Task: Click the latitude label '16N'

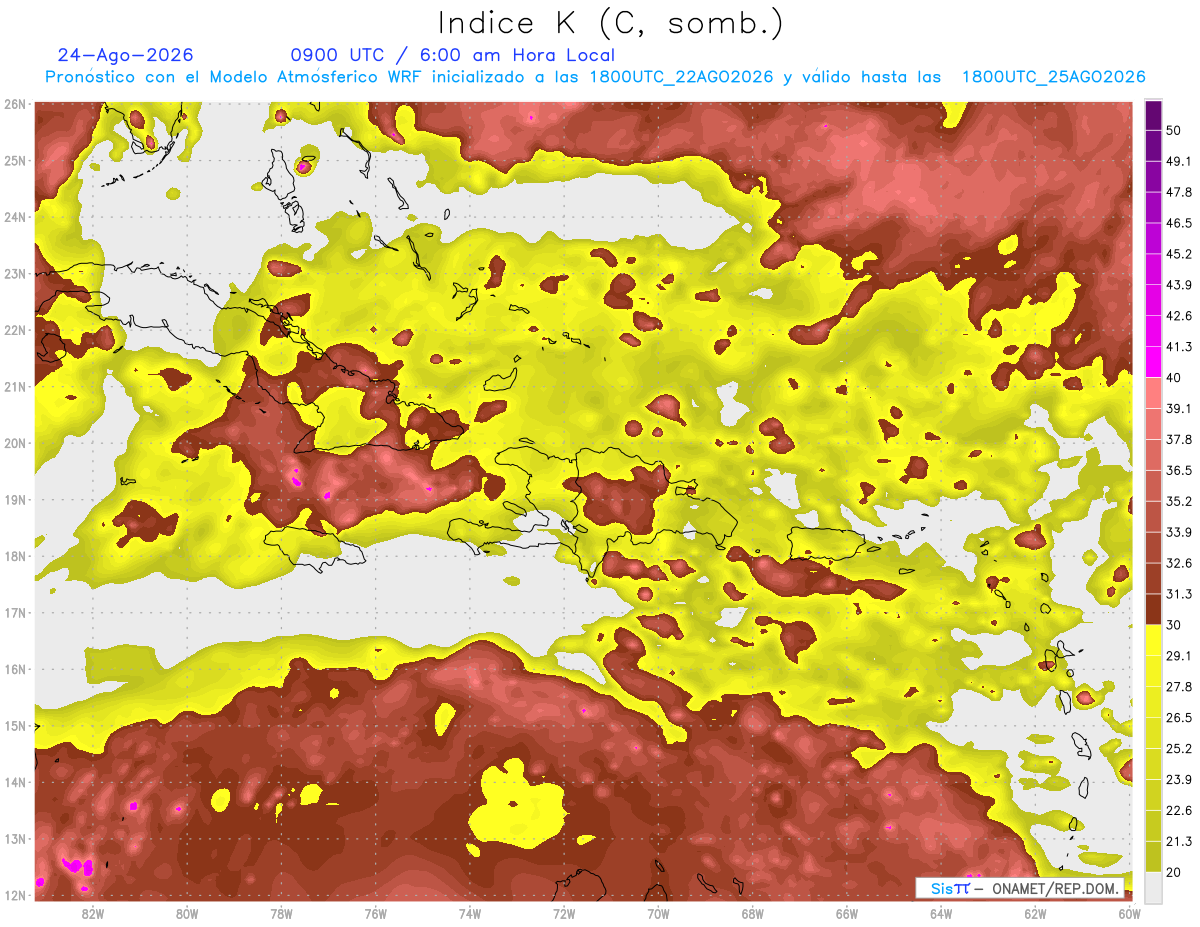Action: [15, 669]
